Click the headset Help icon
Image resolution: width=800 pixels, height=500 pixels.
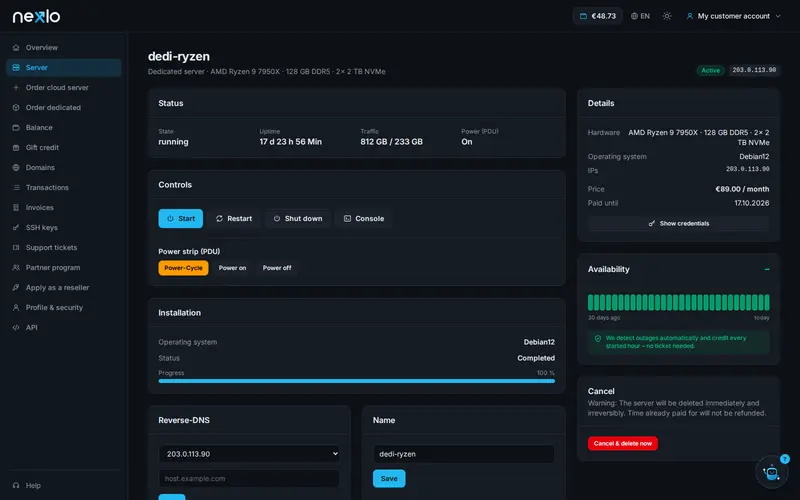click(x=16, y=485)
